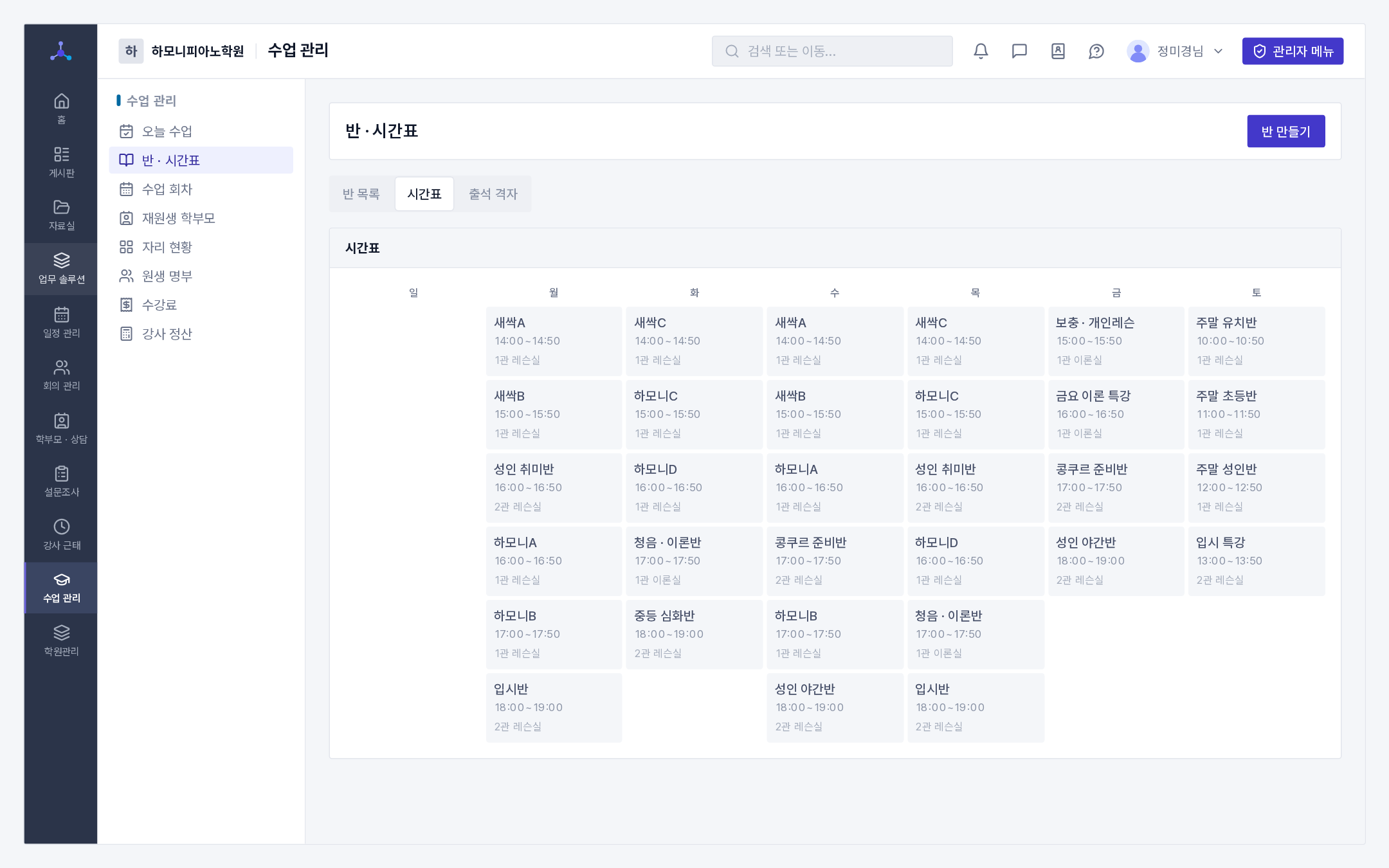The height and width of the screenshot is (868, 1389).
Task: Open the help question bubble icon
Action: 1096,51
